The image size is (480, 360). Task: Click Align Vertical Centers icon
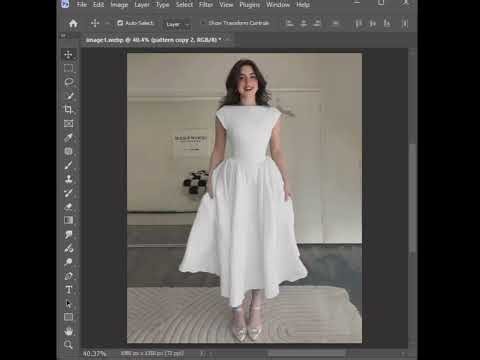[x=373, y=24]
